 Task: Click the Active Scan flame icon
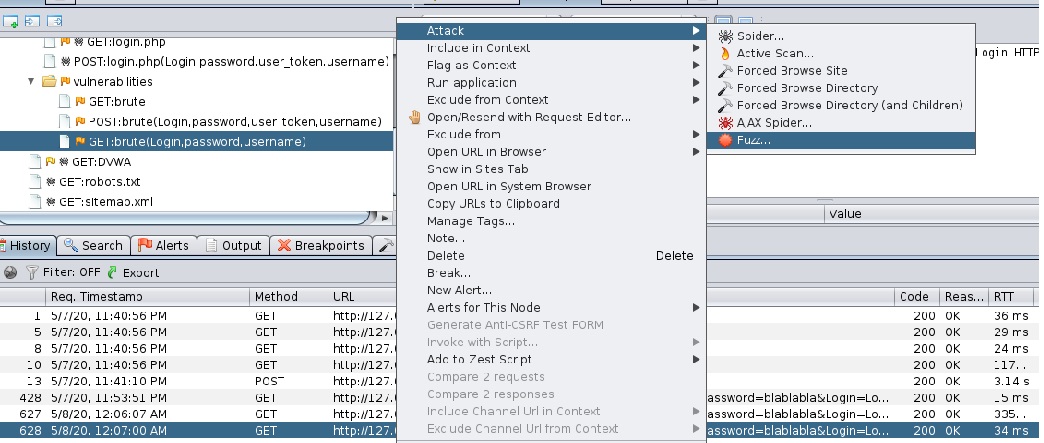(x=725, y=54)
